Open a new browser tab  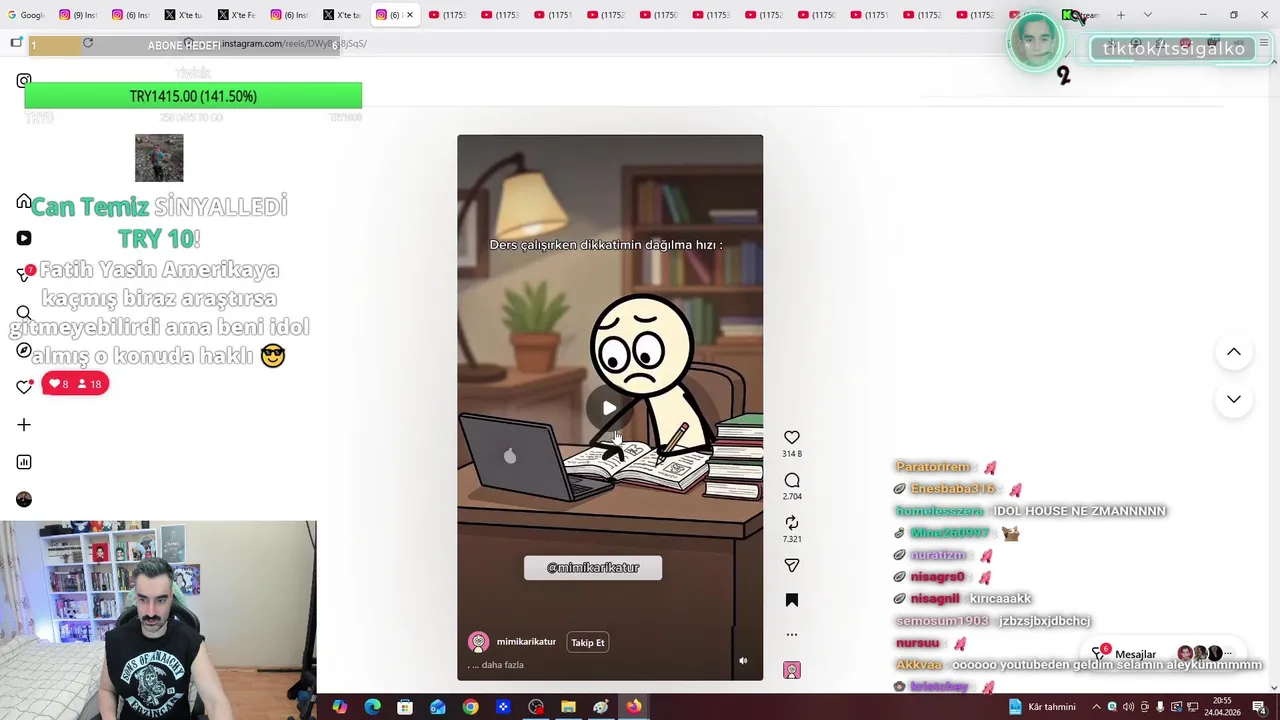pos(1121,15)
